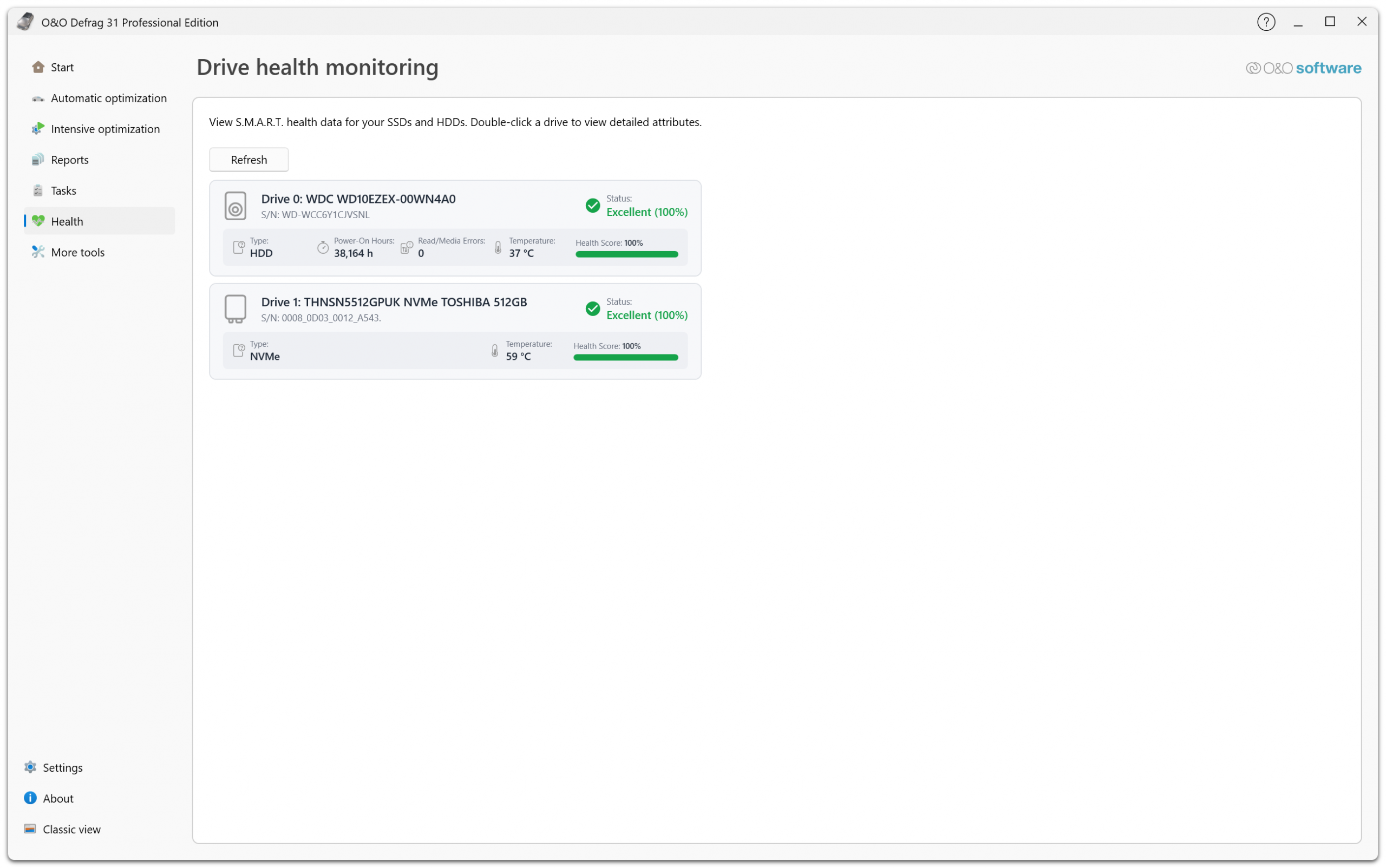Select the Drive 1 TOSHIBA 512GB card title
Viewport: 1386px width, 868px height.
pos(394,302)
